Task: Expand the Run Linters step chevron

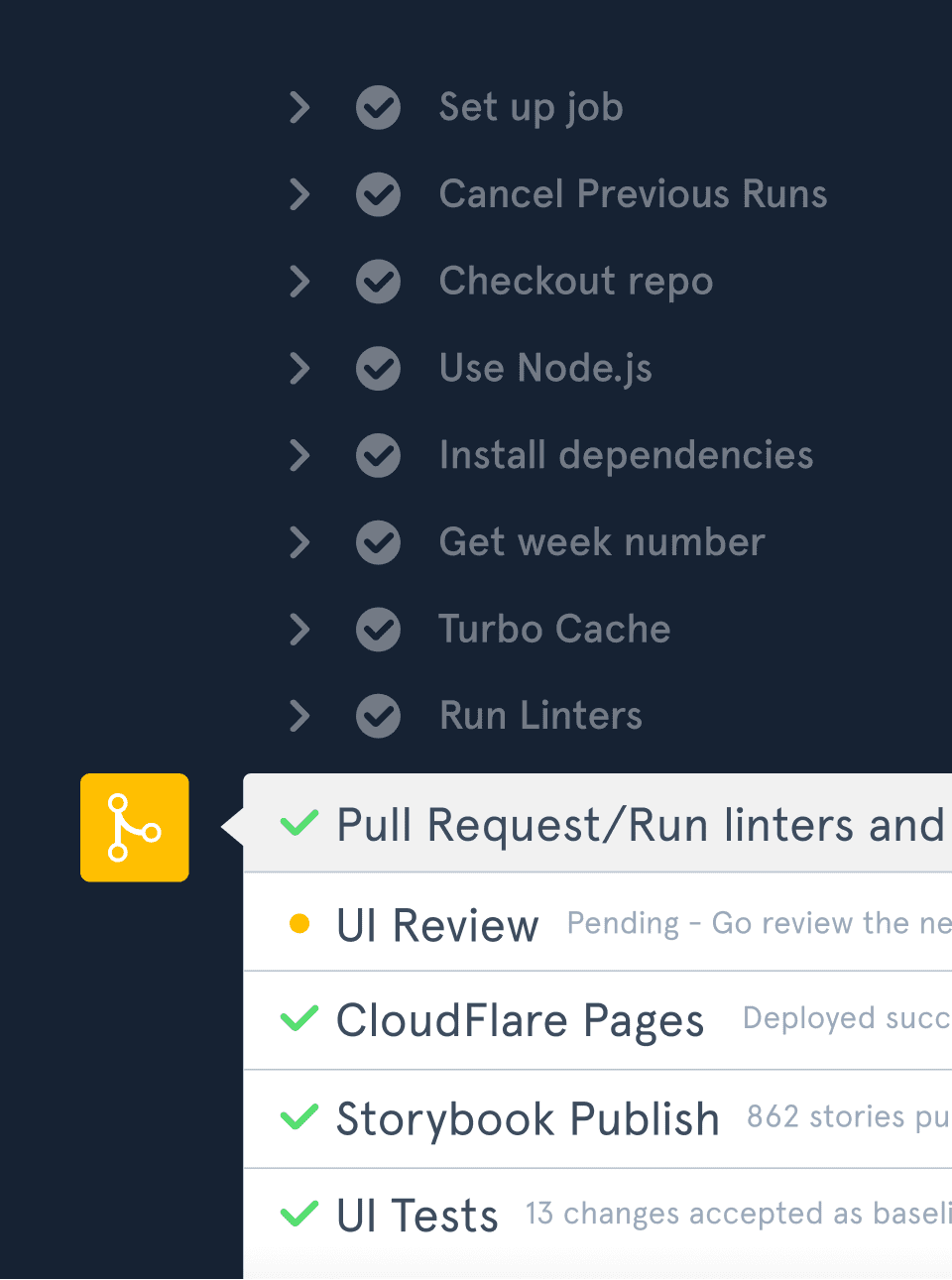Action: (x=298, y=716)
